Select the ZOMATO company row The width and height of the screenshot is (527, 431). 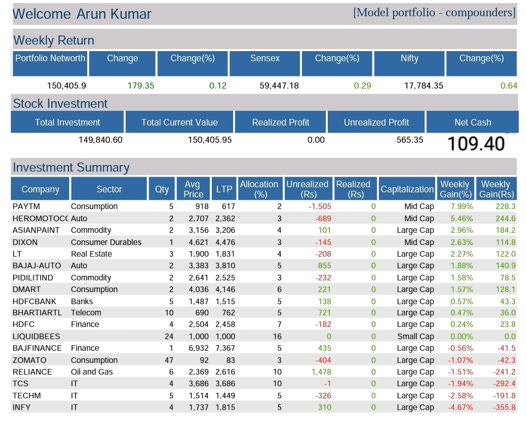(x=264, y=360)
